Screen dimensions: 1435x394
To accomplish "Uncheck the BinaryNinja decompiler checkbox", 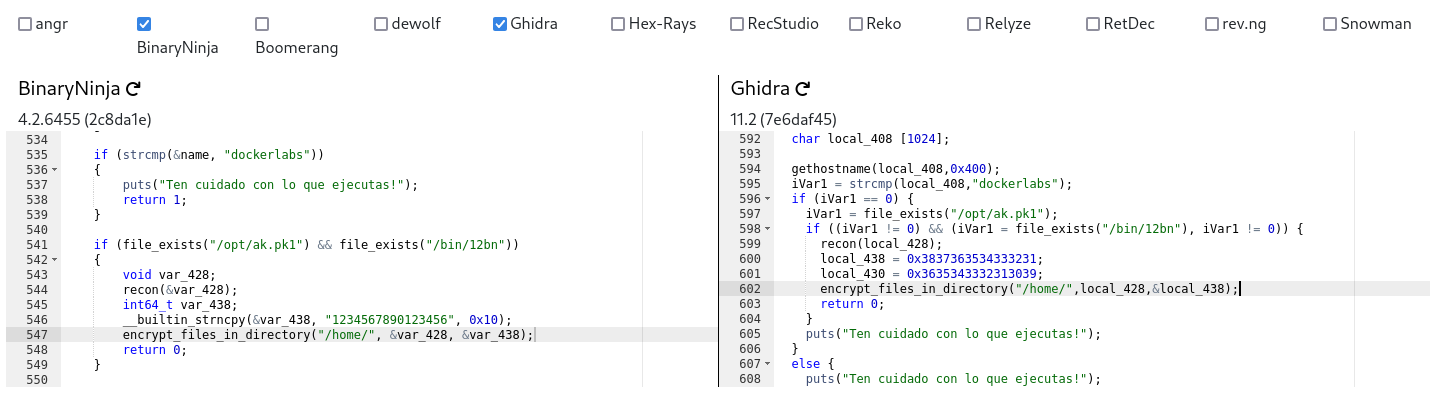I will click(144, 24).
